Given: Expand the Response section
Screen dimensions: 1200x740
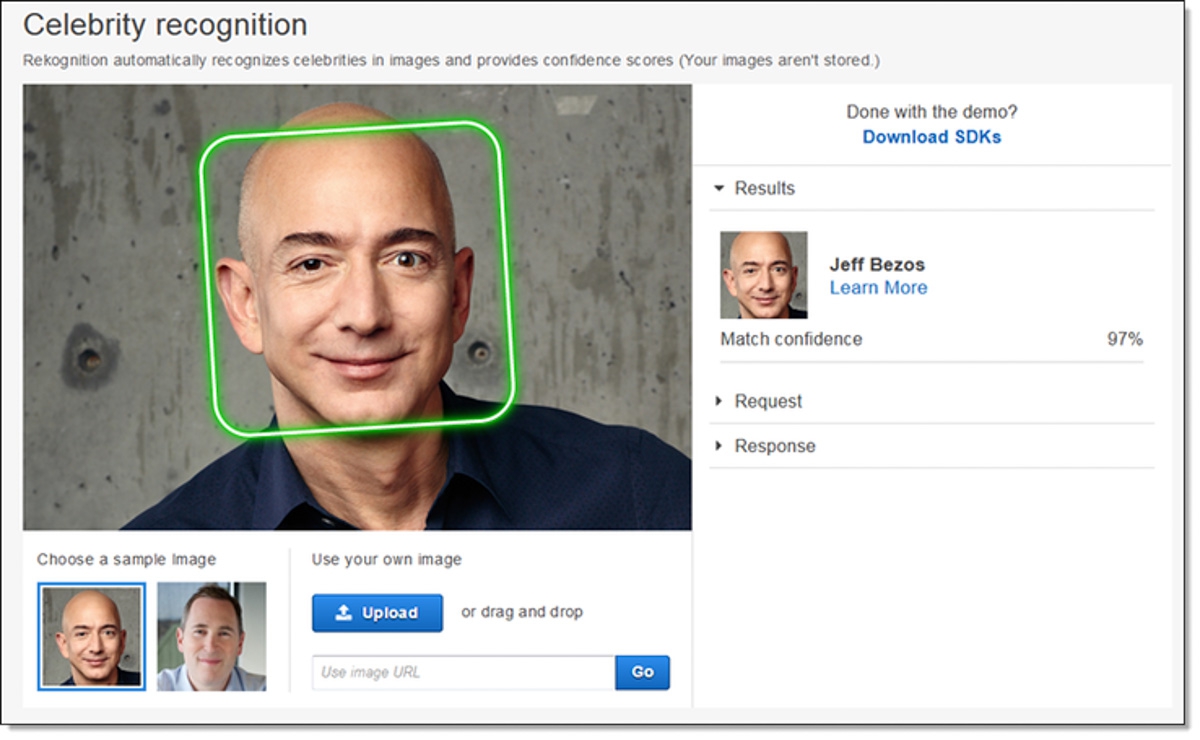Looking at the screenshot, I should (x=719, y=446).
